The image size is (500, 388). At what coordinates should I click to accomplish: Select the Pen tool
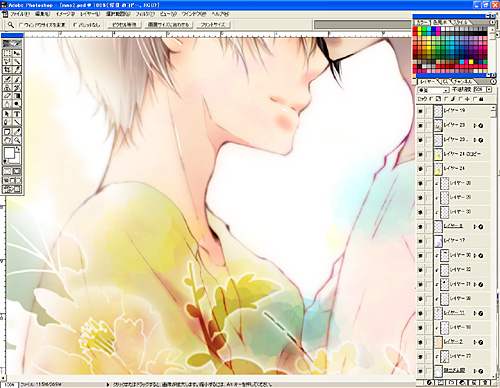(x=7, y=122)
